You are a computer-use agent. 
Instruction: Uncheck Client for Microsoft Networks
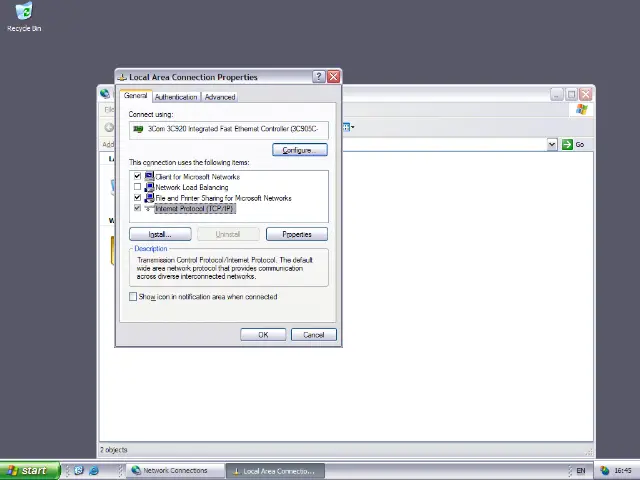point(138,176)
